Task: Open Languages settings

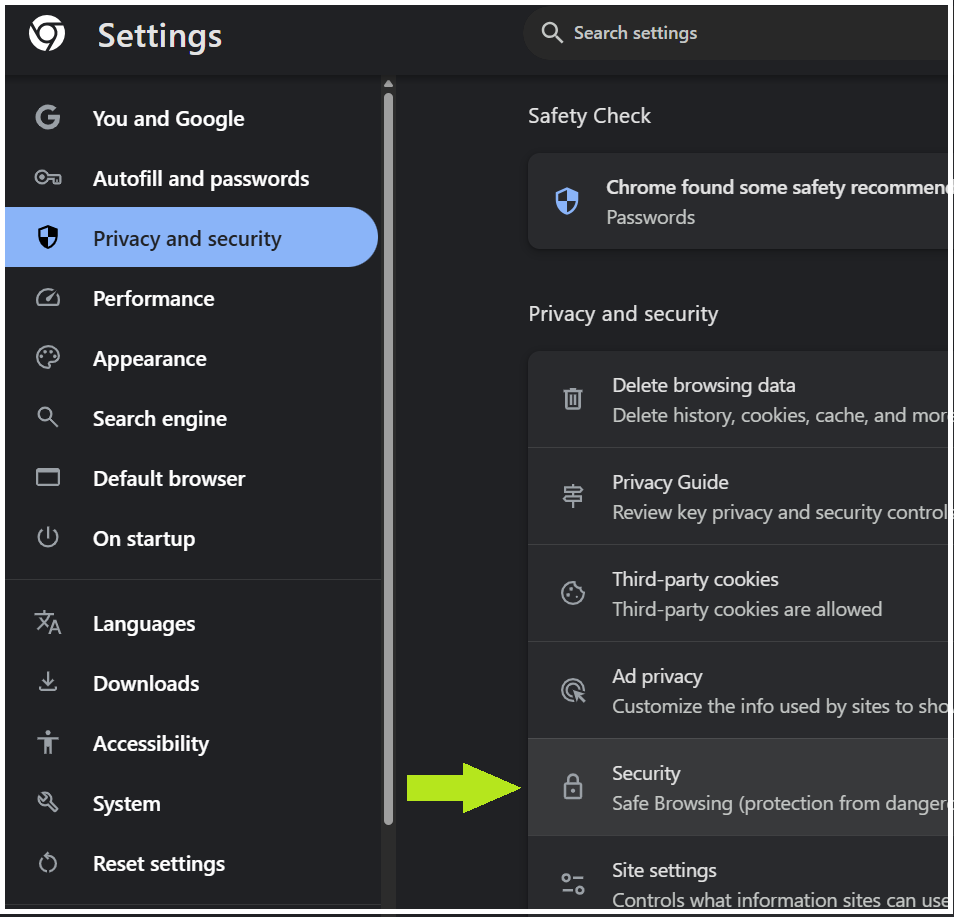Action: coord(191,623)
